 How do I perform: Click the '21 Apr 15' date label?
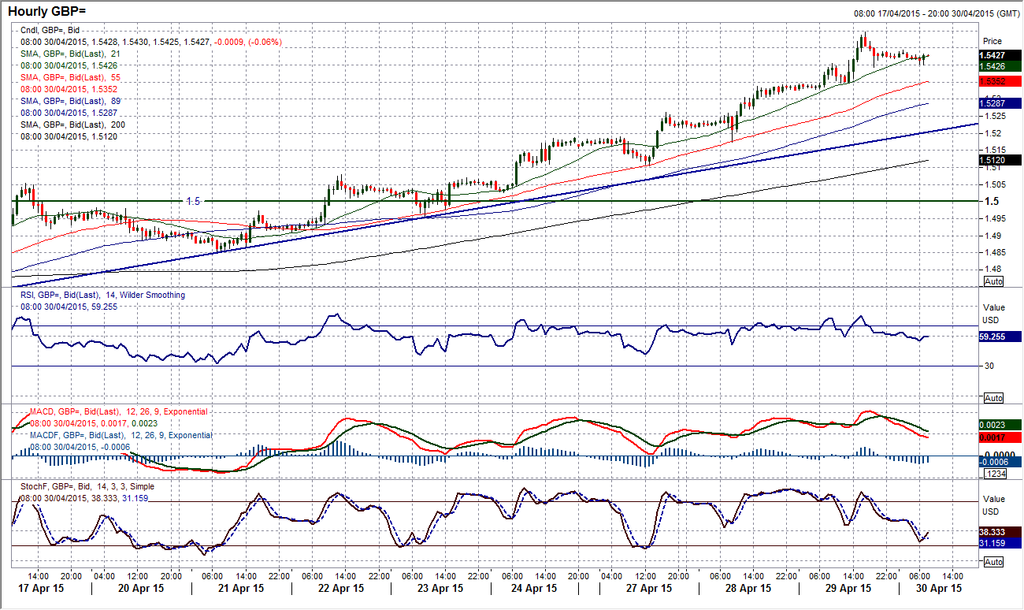241,588
